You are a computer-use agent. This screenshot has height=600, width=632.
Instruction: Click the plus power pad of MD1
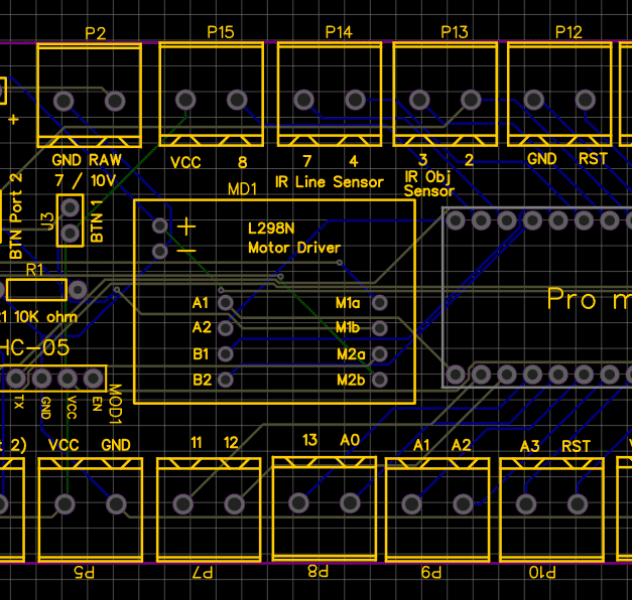pyautogui.click(x=160, y=226)
